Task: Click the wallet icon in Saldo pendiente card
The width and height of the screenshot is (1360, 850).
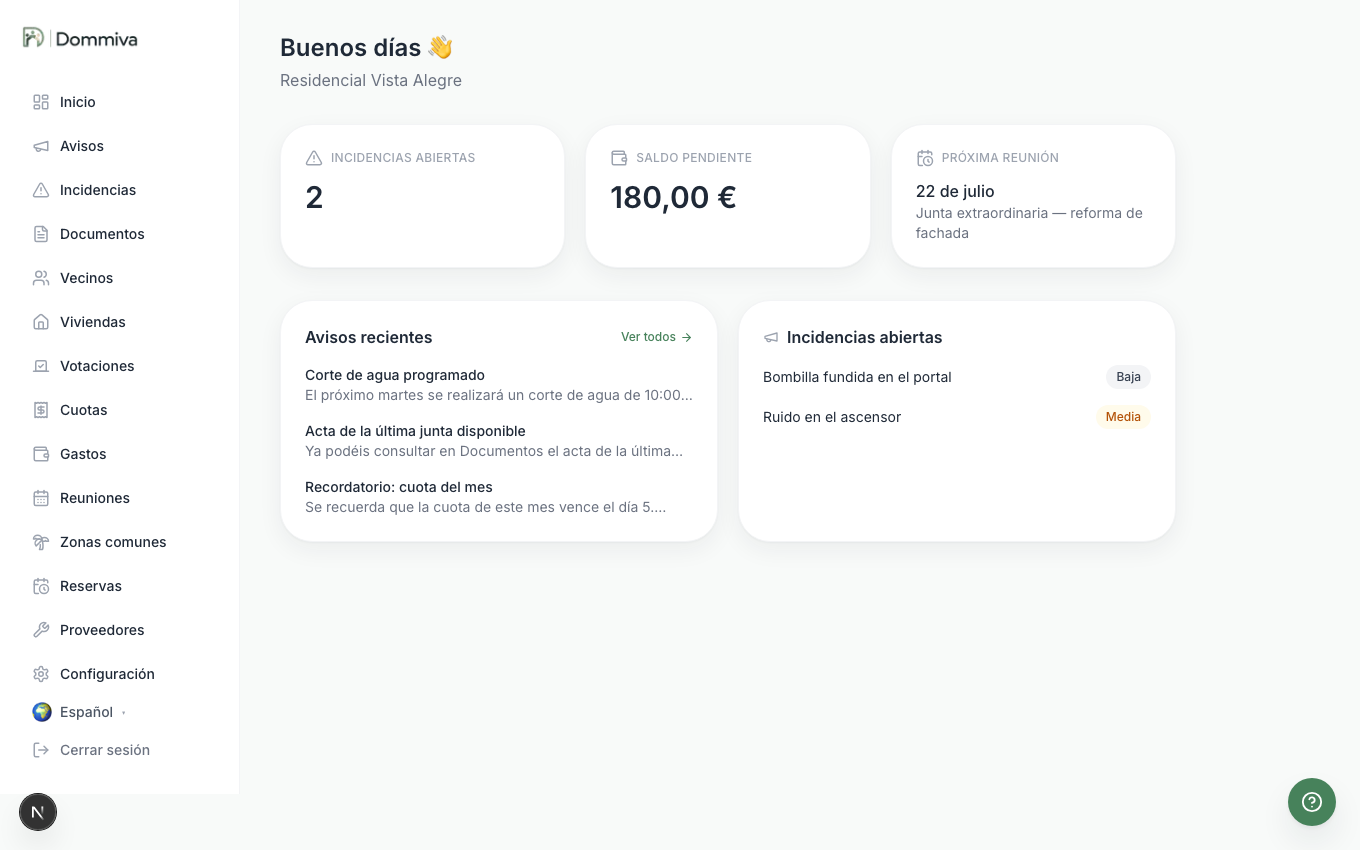Action: click(x=619, y=158)
